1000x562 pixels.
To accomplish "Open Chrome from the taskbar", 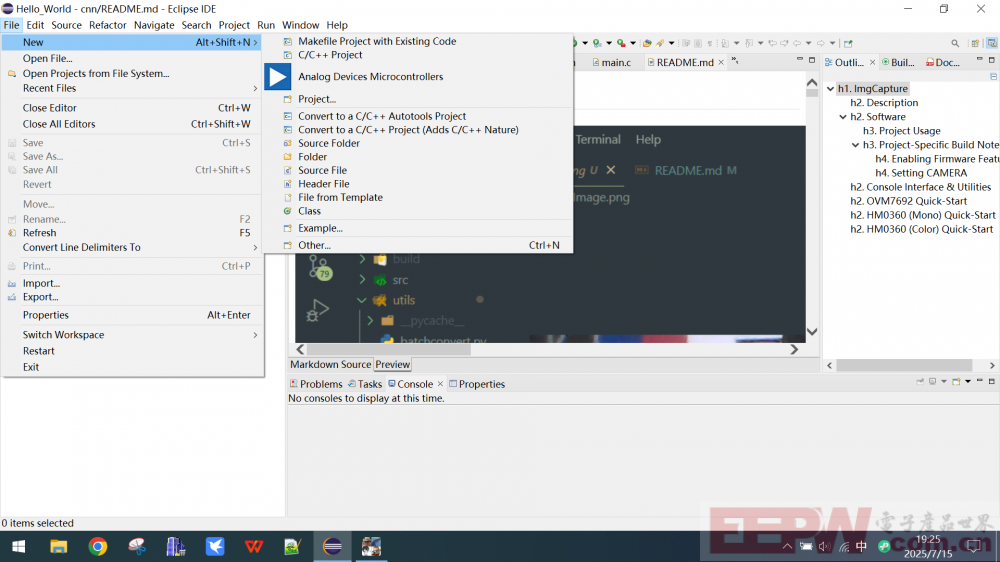I will (98, 547).
